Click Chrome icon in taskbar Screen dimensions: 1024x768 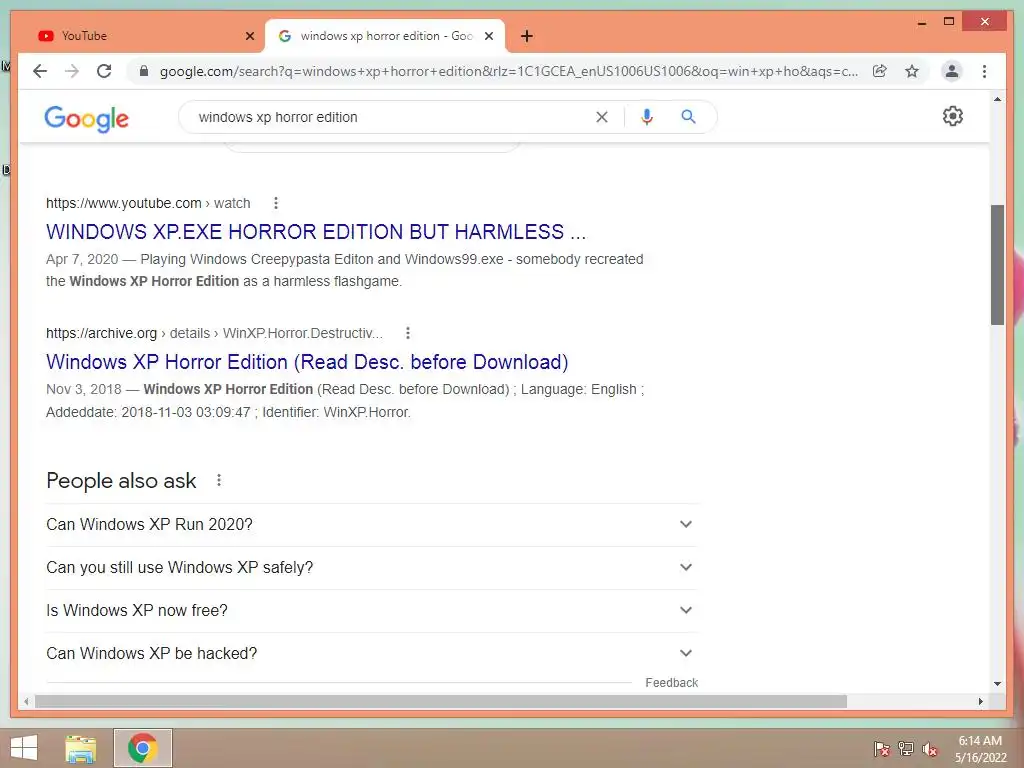click(142, 748)
